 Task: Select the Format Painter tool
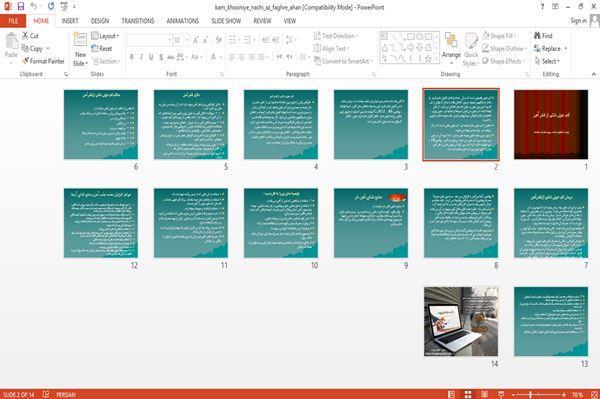(x=43, y=61)
